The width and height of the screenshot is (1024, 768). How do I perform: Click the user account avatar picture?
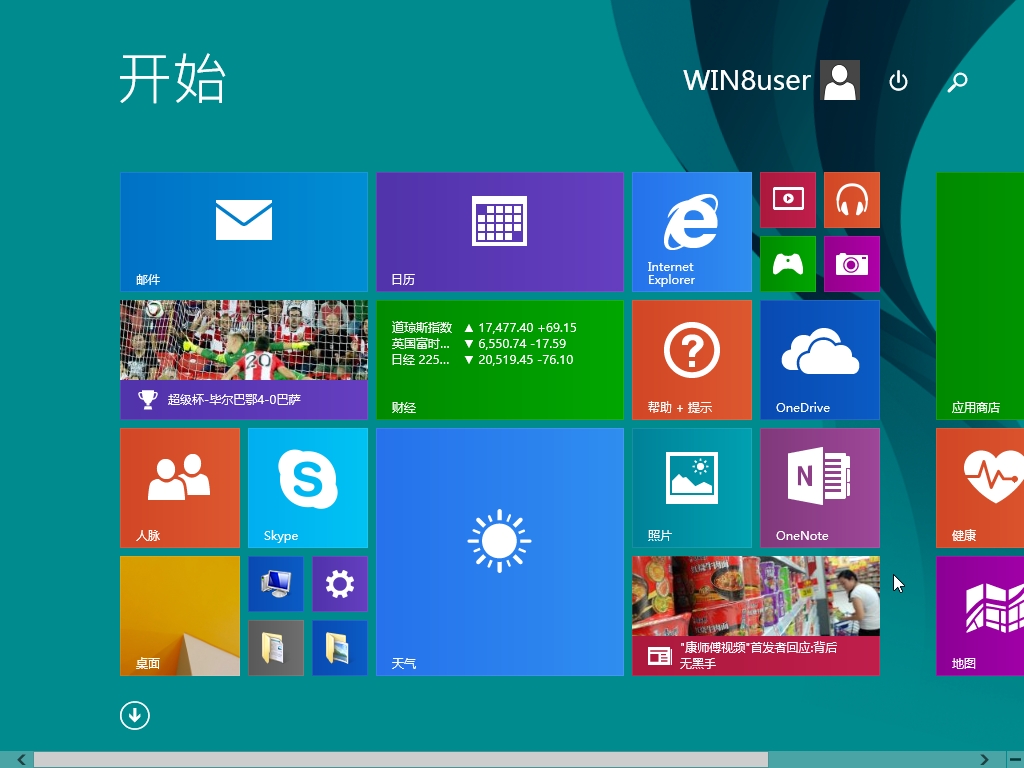(840, 80)
